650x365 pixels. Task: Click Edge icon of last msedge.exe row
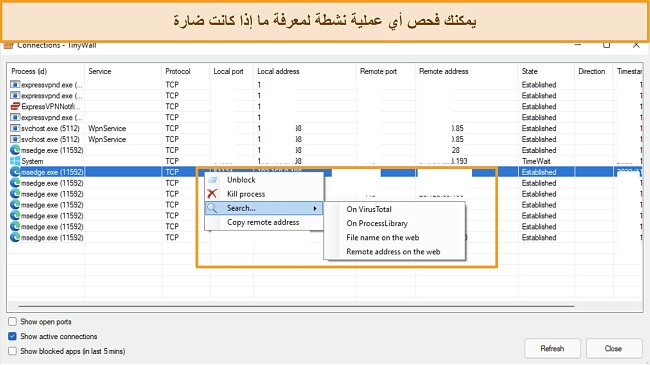pos(15,237)
